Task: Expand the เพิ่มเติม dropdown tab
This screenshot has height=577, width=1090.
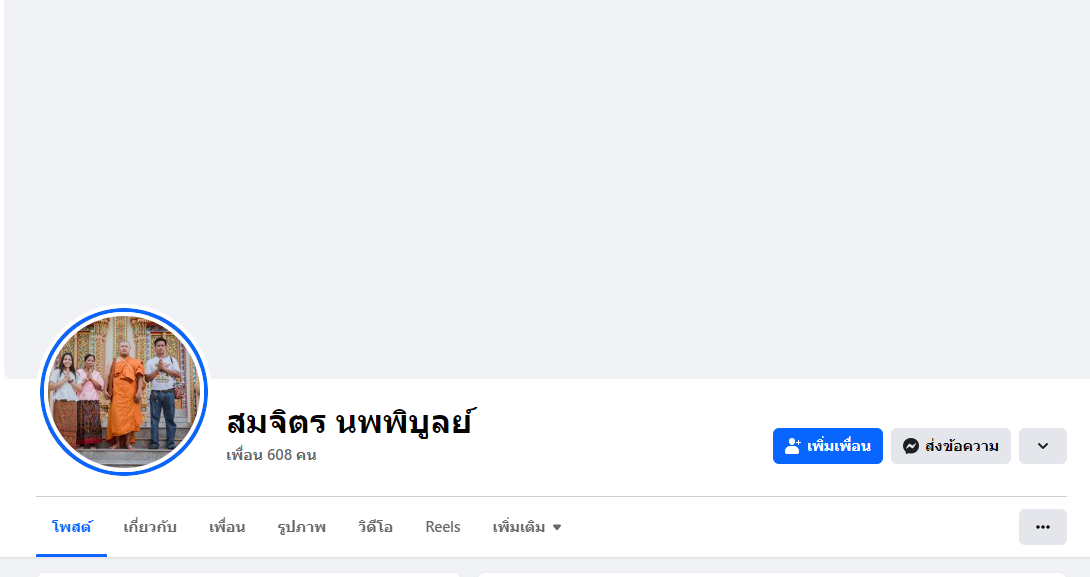Action: 519,527
